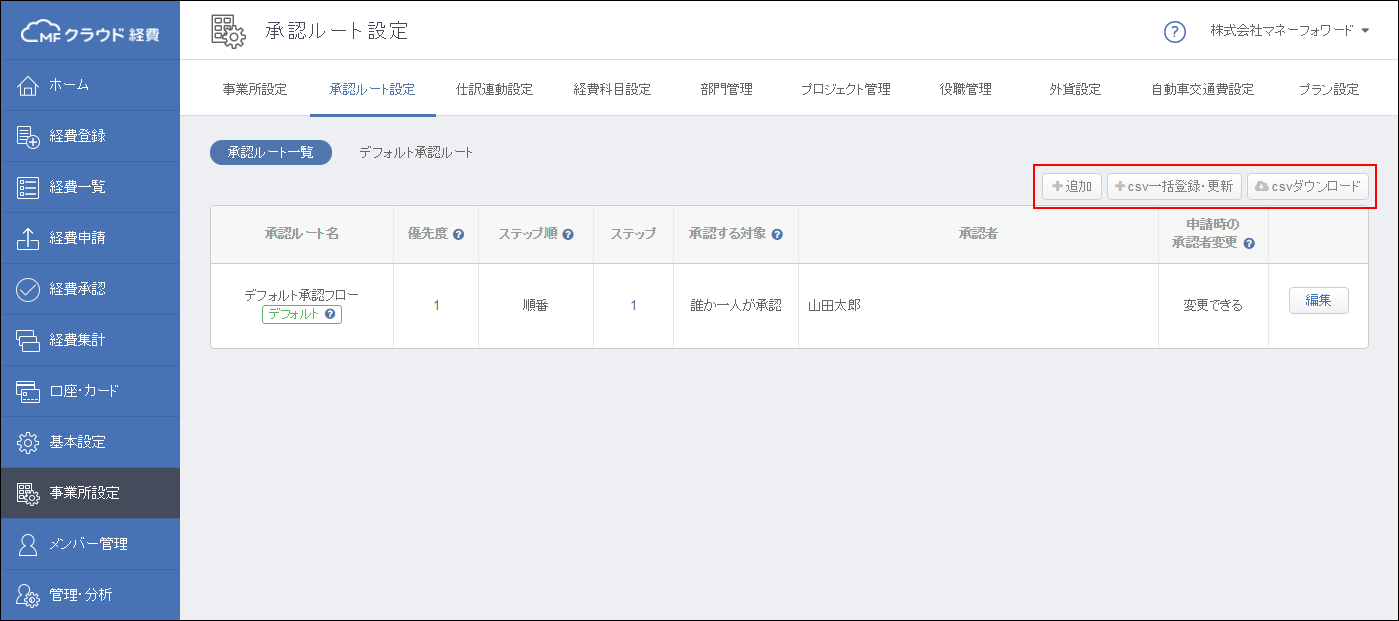
Task: Click the 変更できる cell
Action: pyautogui.click(x=1213, y=306)
